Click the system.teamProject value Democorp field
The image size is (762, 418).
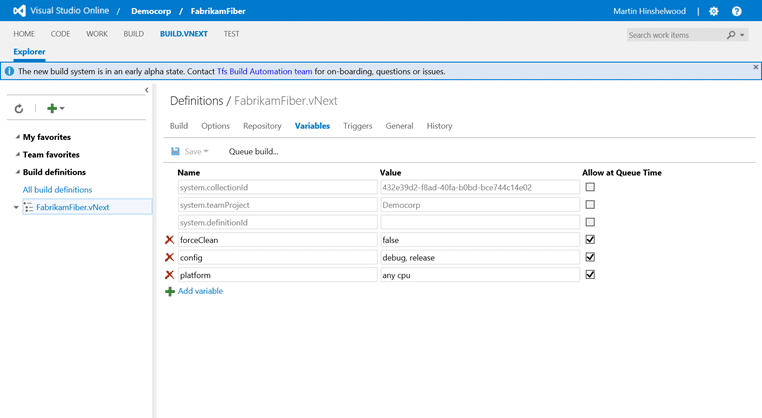pos(480,205)
